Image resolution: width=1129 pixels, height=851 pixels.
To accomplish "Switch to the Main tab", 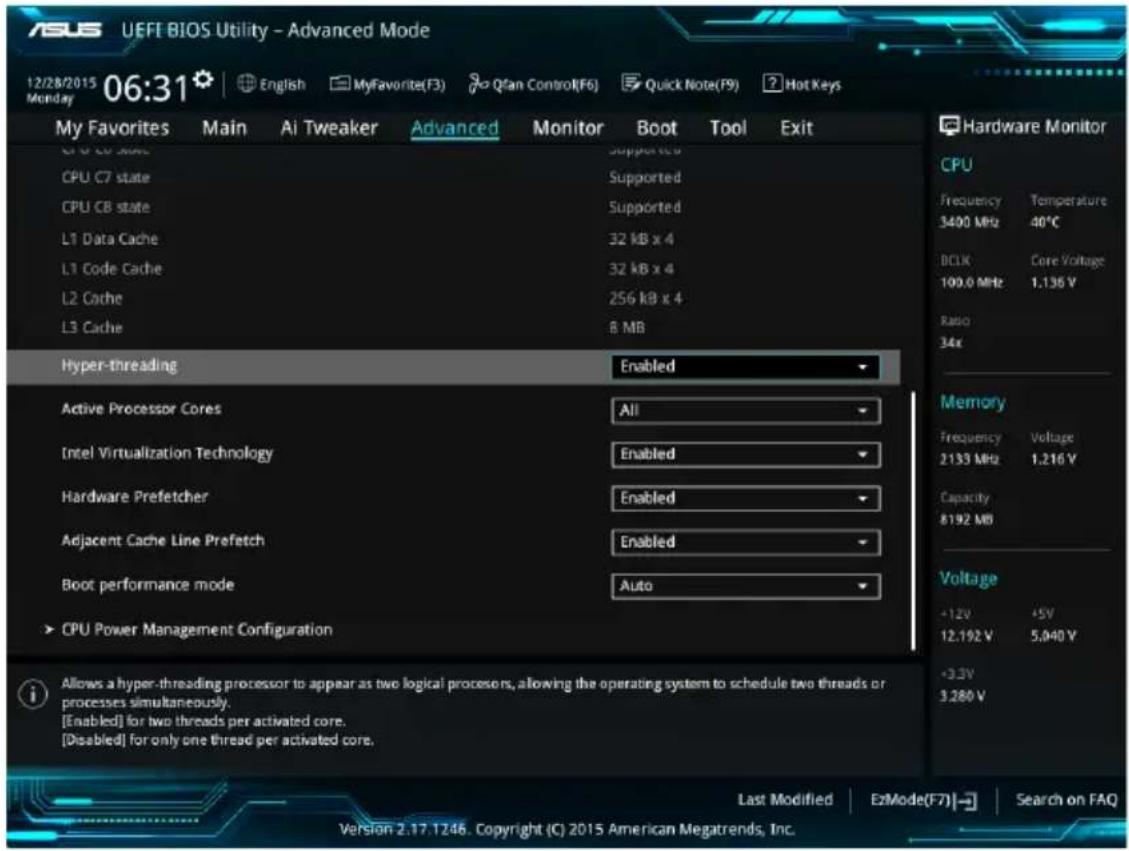I will [224, 128].
